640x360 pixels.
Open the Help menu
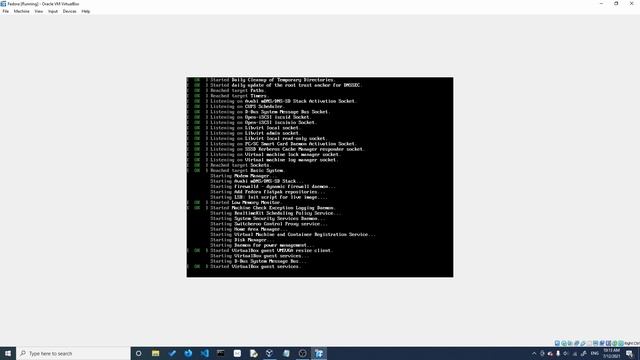pos(86,11)
